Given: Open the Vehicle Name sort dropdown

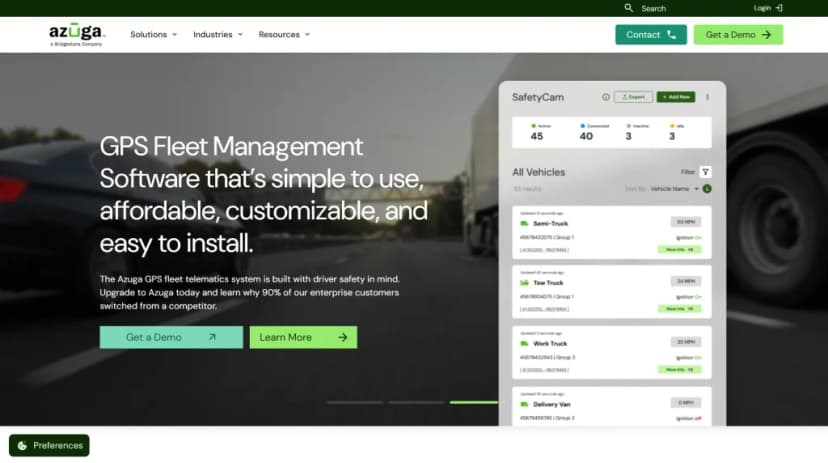Looking at the screenshot, I should coord(674,188).
